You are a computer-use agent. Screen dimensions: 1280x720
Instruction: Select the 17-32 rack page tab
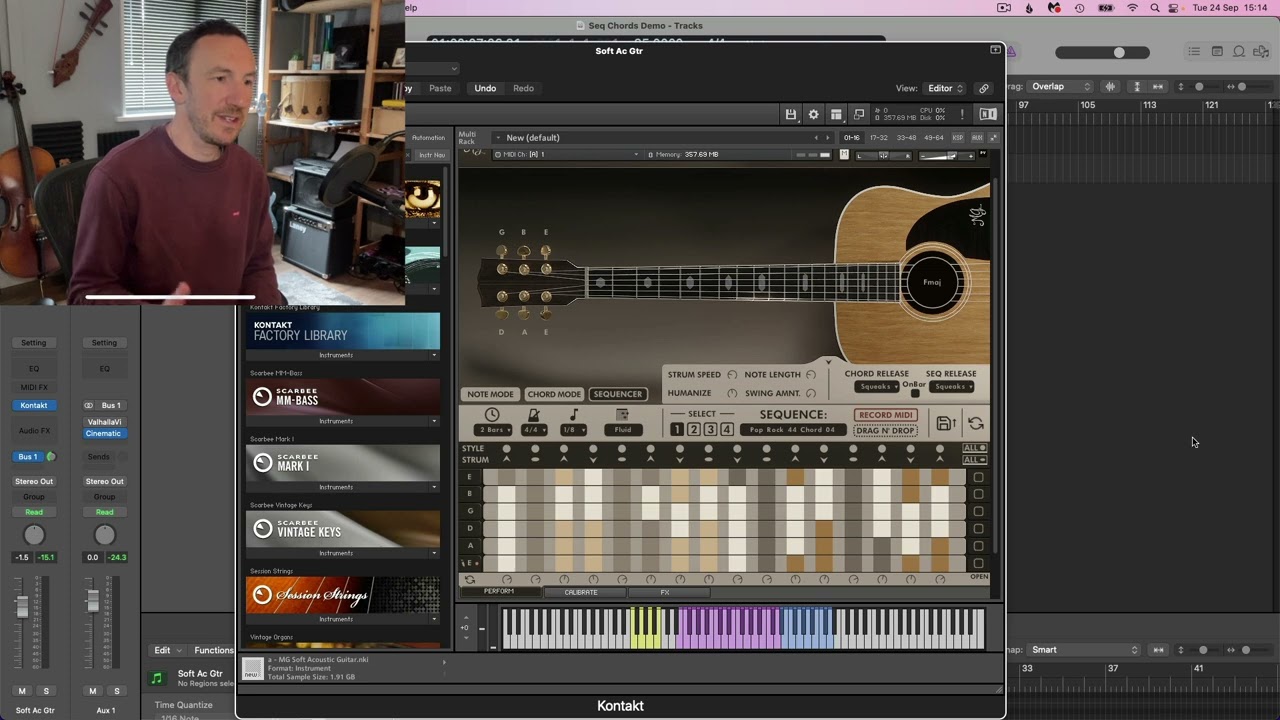(x=879, y=138)
